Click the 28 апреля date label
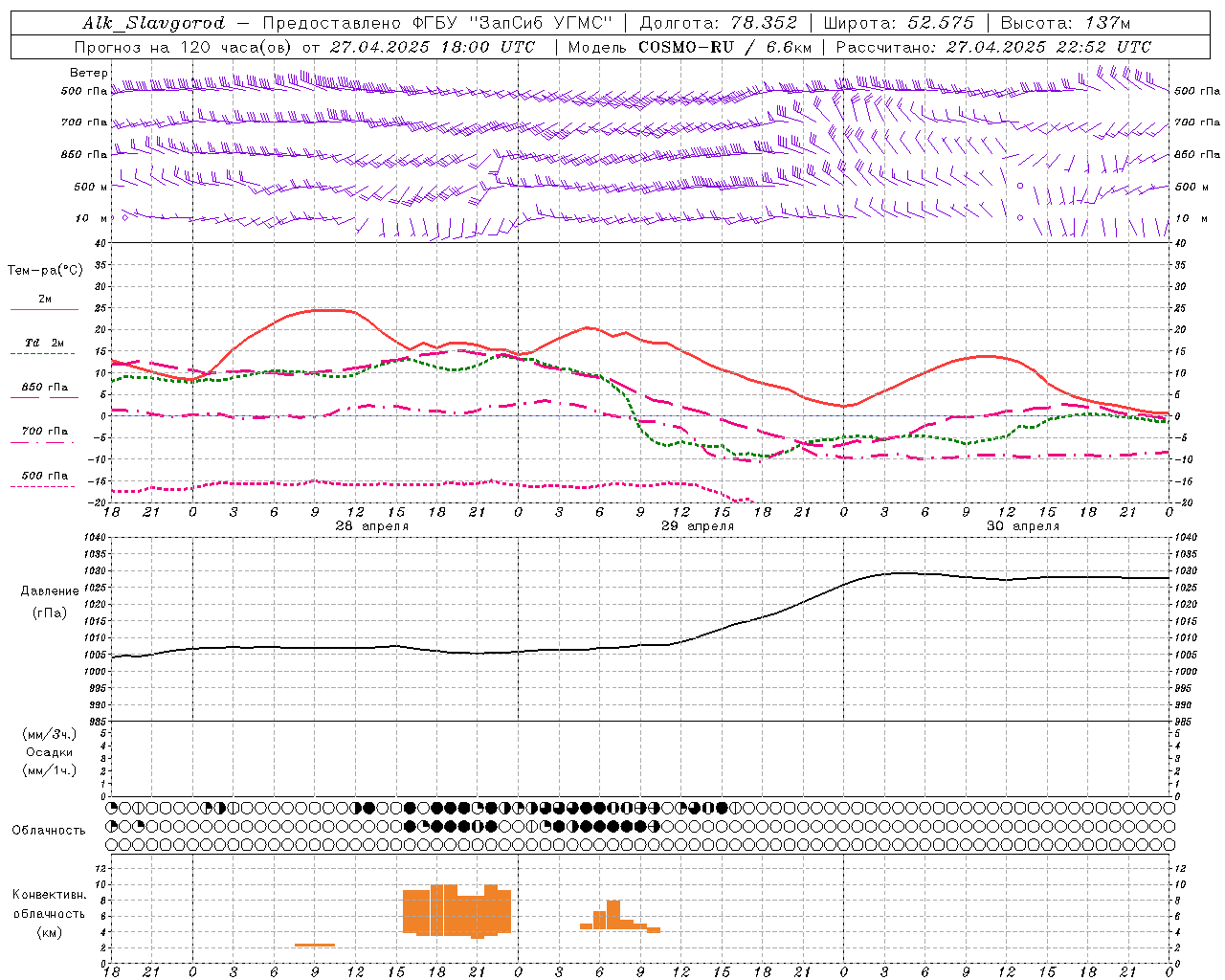Image resolution: width=1225 pixels, height=980 pixels. coord(371,526)
